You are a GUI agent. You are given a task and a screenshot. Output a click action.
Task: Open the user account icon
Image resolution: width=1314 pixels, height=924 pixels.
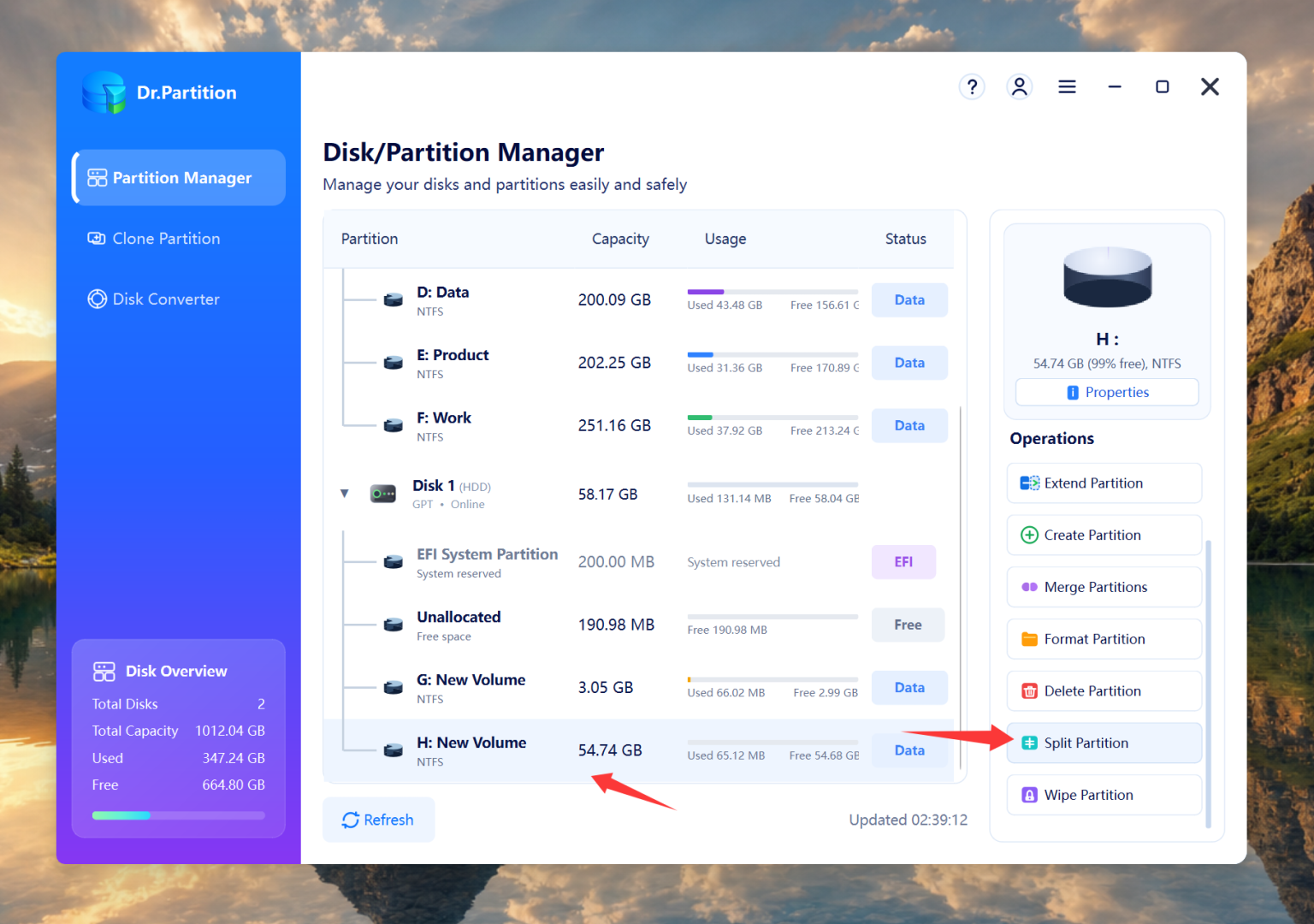pyautogui.click(x=1019, y=86)
